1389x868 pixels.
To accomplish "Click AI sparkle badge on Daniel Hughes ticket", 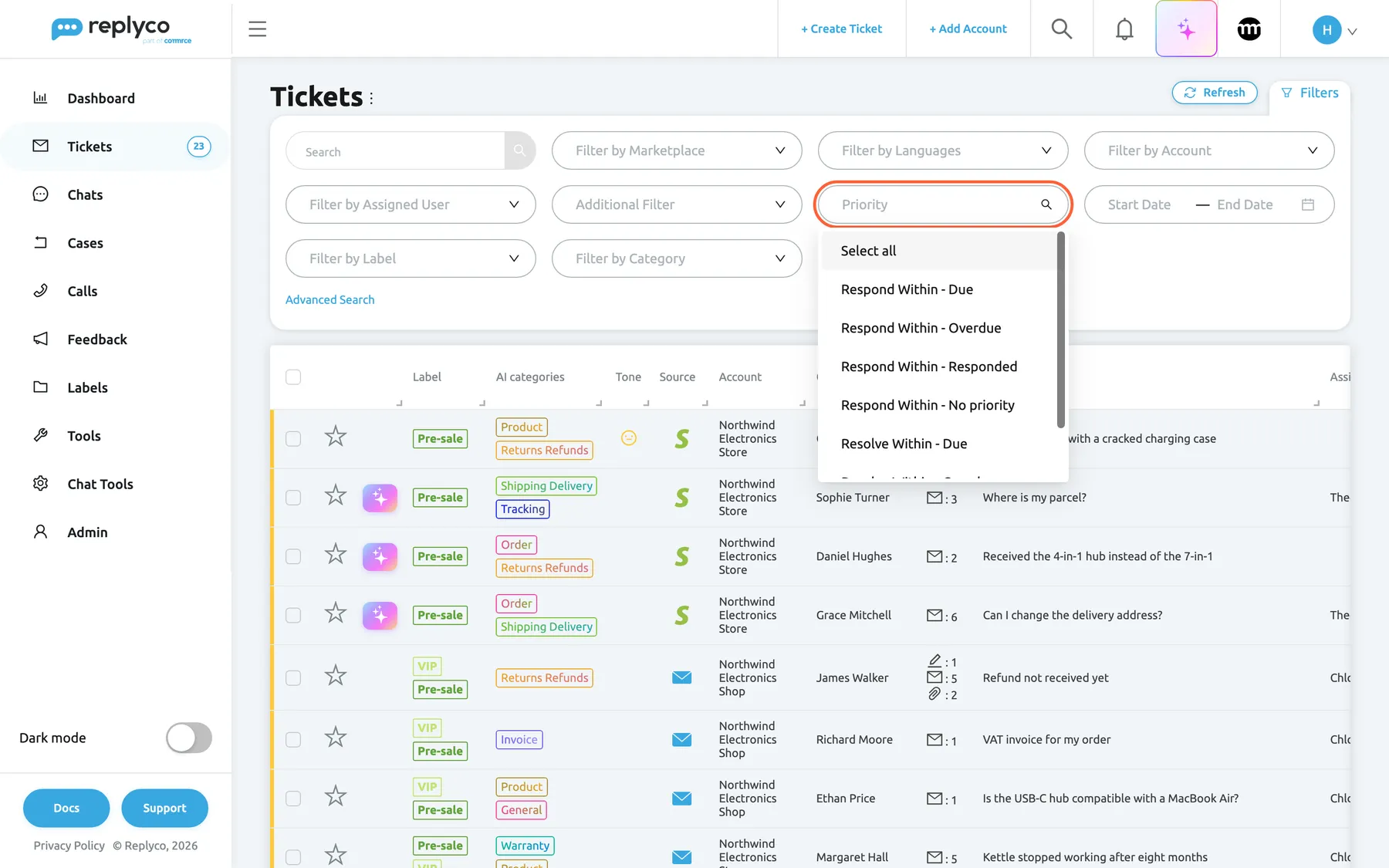I will coord(380,556).
